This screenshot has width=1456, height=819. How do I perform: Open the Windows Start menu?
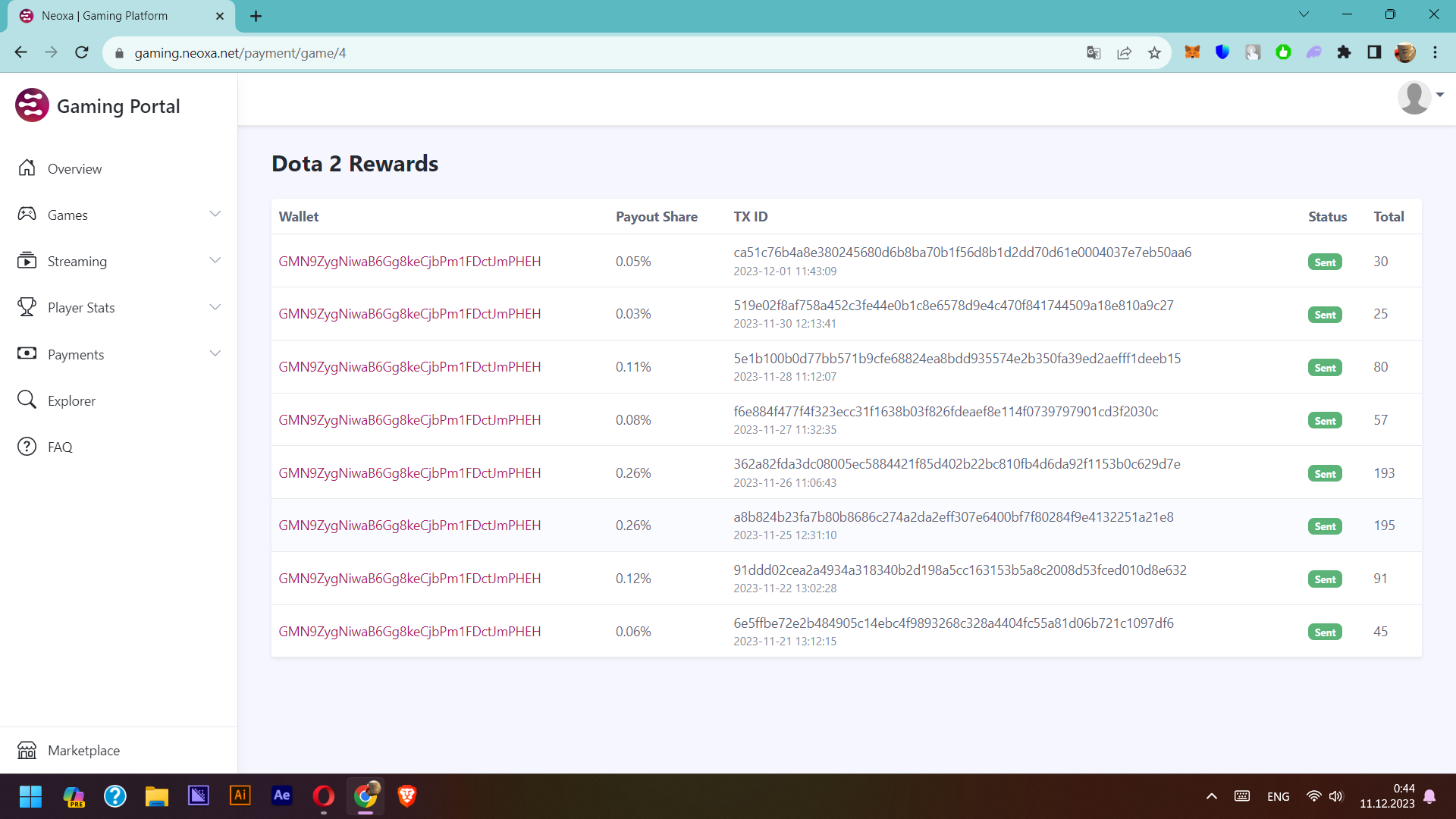coord(30,796)
